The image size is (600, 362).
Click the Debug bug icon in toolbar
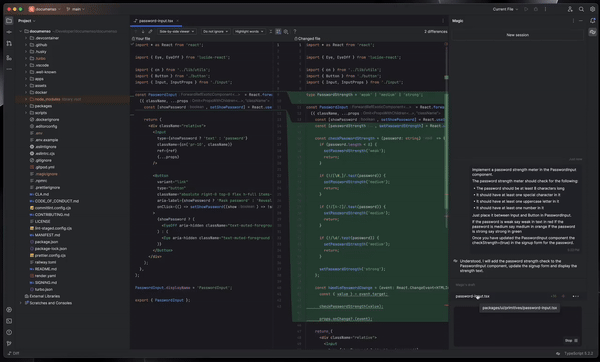pyautogui.click(x=536, y=9)
